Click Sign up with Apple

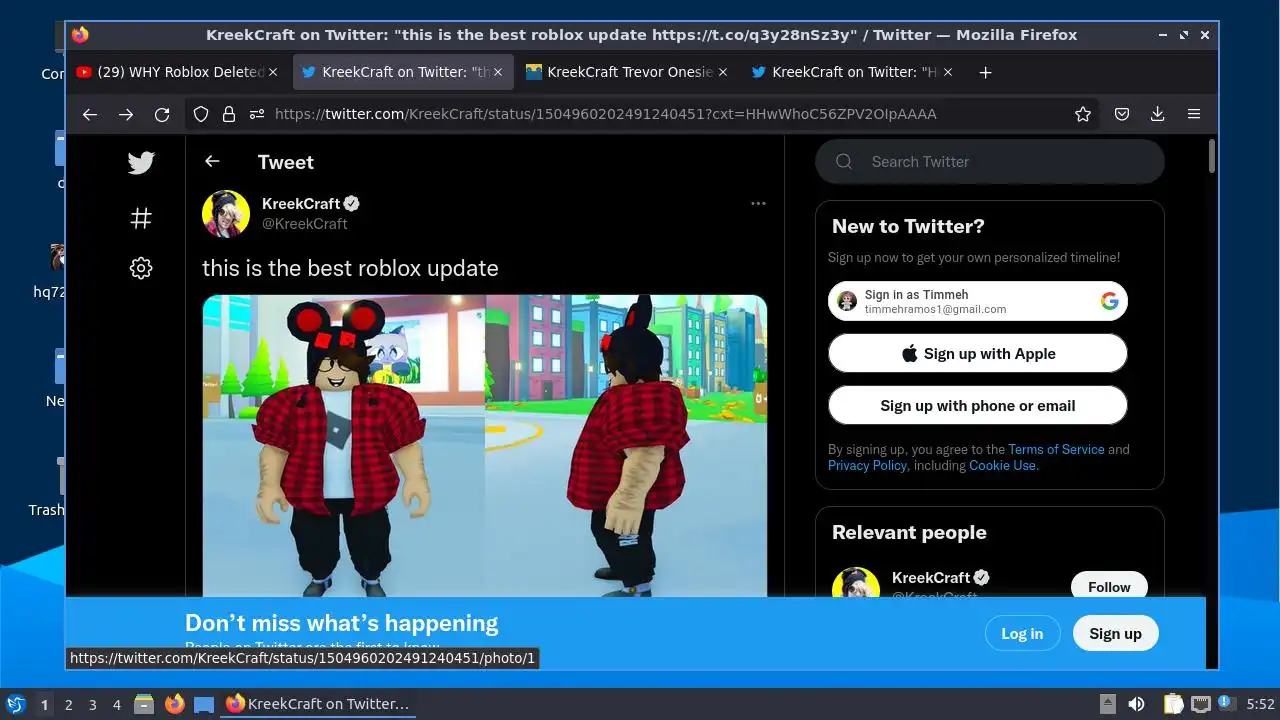(x=978, y=353)
